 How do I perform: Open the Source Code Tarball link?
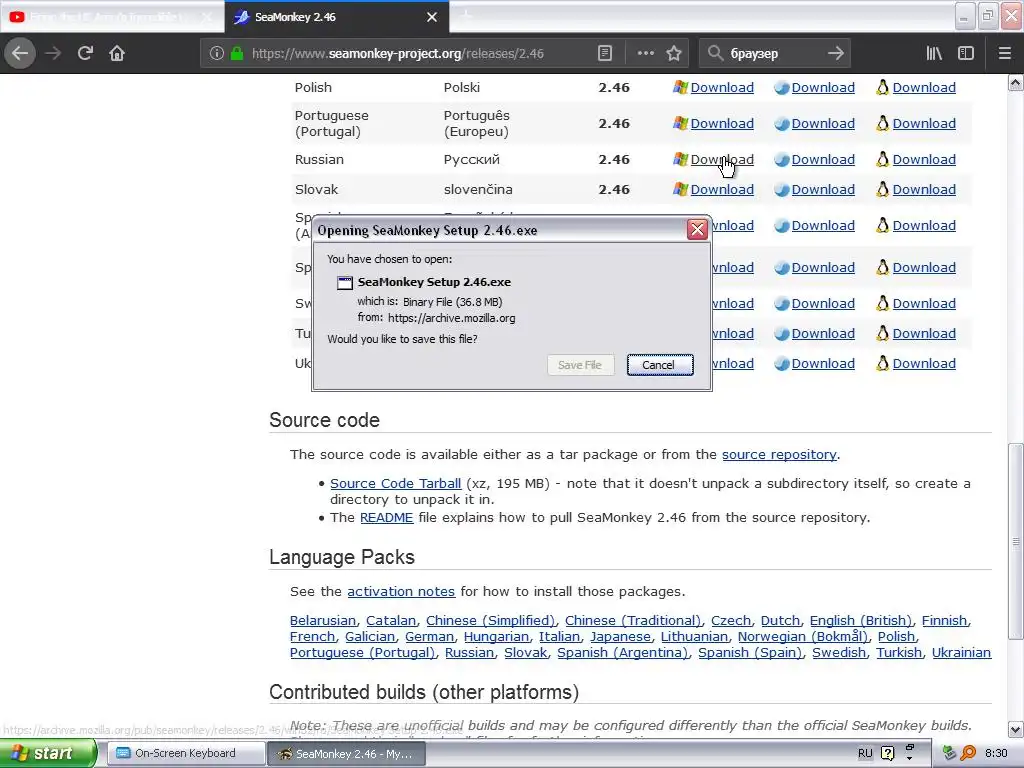point(395,483)
